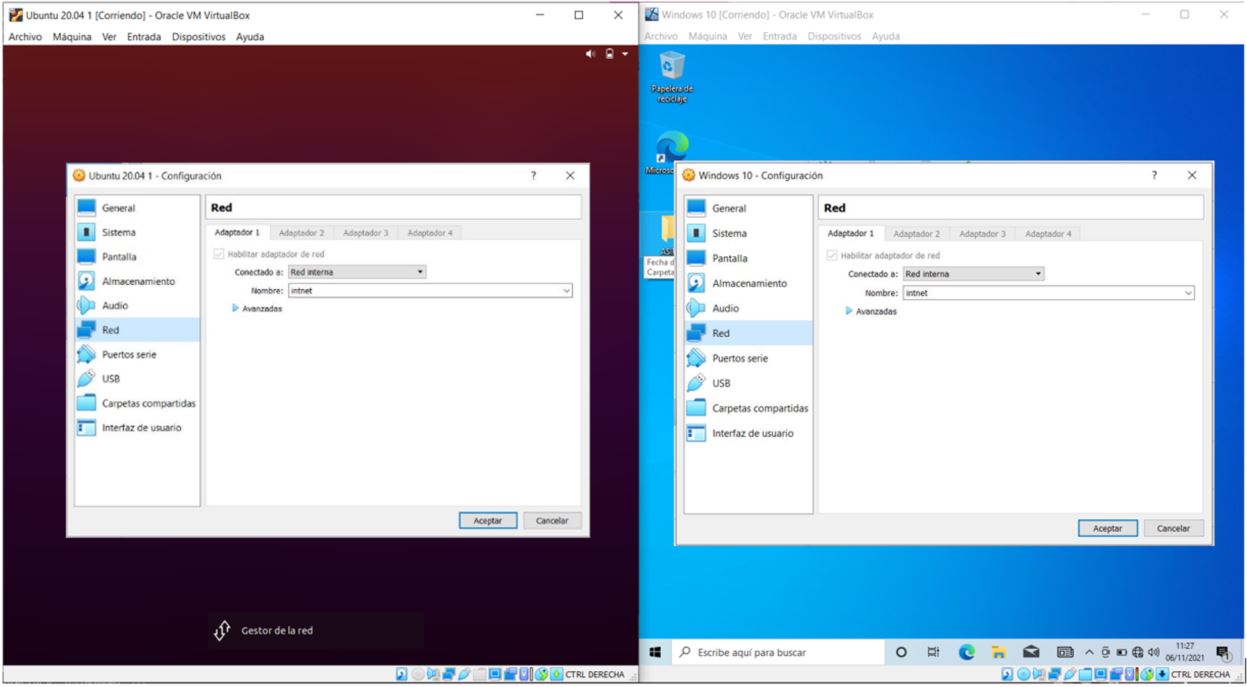Click the Ubuntu top bar volume icon
Viewport: 1247px width, 687px height.
click(x=590, y=53)
